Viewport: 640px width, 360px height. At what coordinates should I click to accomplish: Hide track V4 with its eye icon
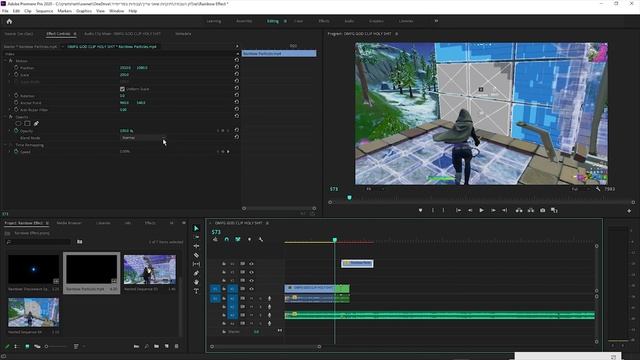point(251,264)
